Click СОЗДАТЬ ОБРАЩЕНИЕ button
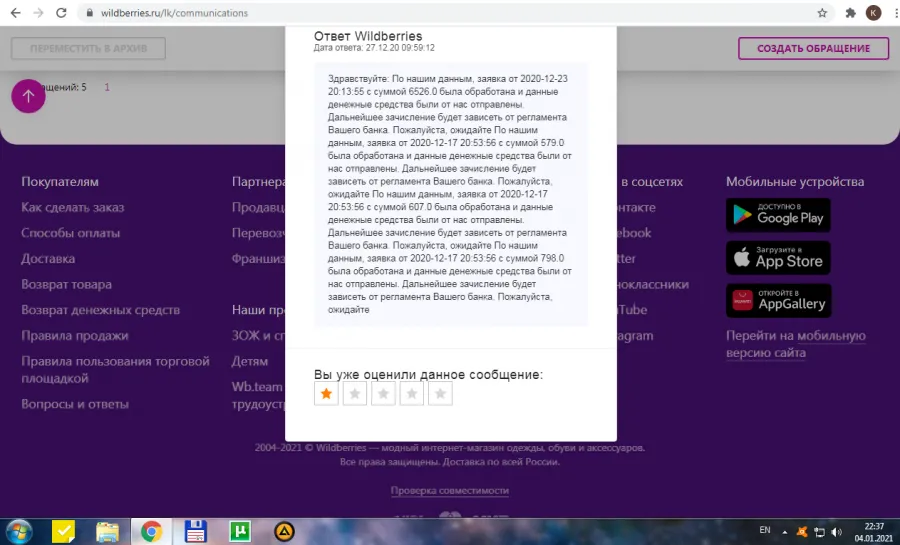The height and width of the screenshot is (545, 900). 813,48
